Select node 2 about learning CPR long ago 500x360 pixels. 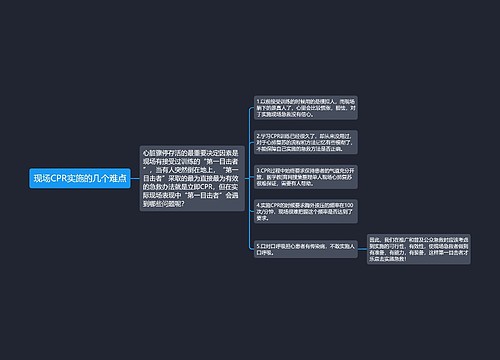click(x=306, y=142)
